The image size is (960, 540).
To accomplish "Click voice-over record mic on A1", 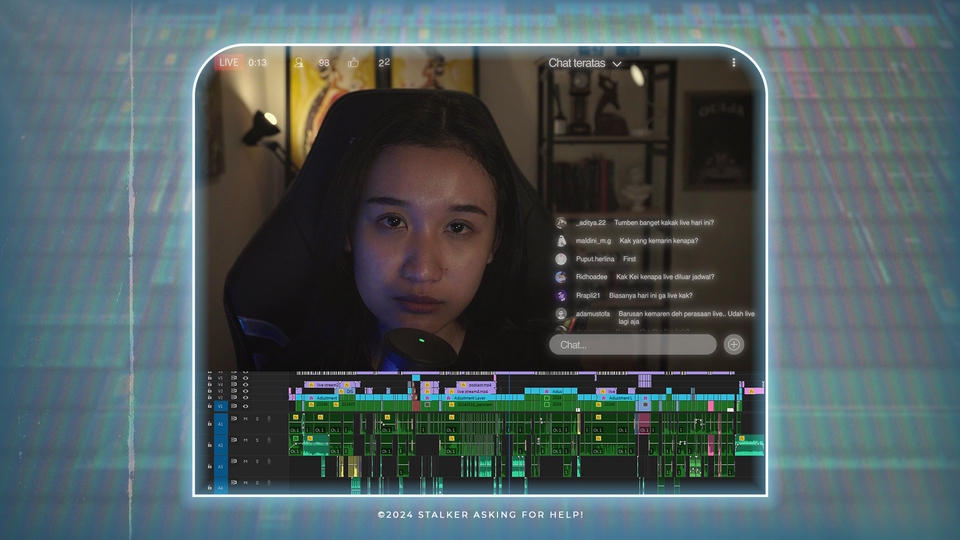I will [x=269, y=419].
